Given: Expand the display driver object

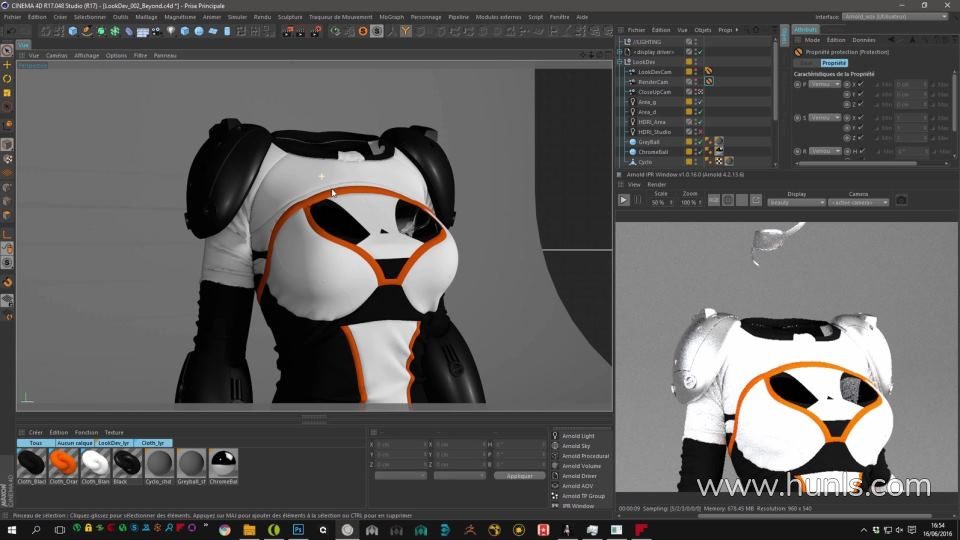Looking at the screenshot, I should [x=620, y=52].
